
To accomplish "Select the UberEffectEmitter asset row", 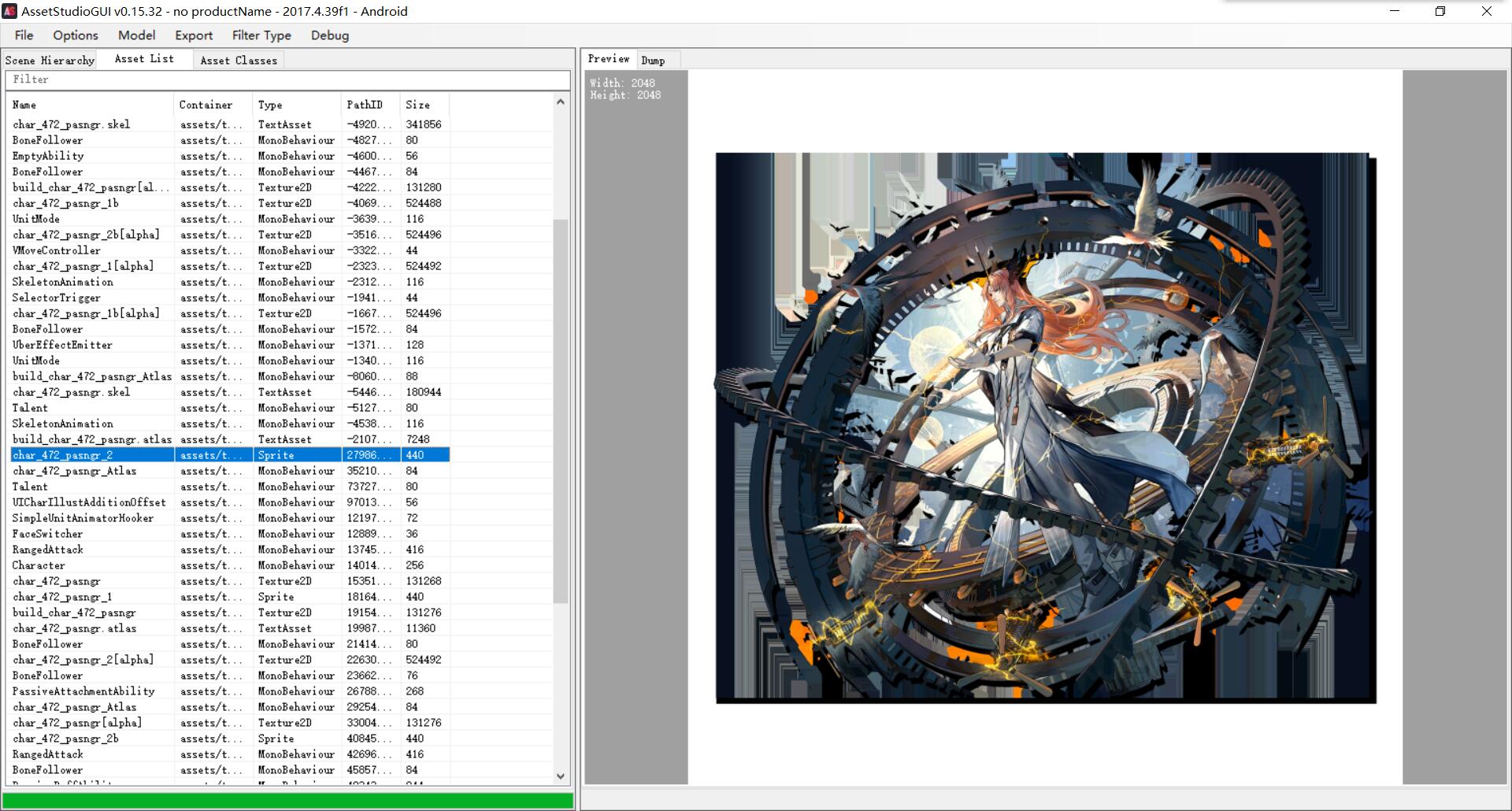I will (230, 345).
